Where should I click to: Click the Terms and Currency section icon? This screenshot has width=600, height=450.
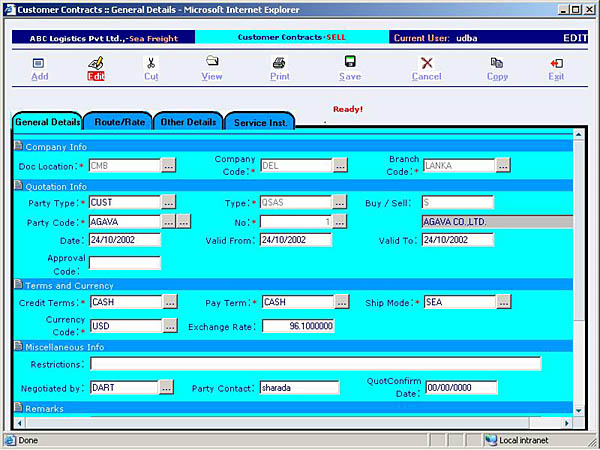[x=18, y=284]
